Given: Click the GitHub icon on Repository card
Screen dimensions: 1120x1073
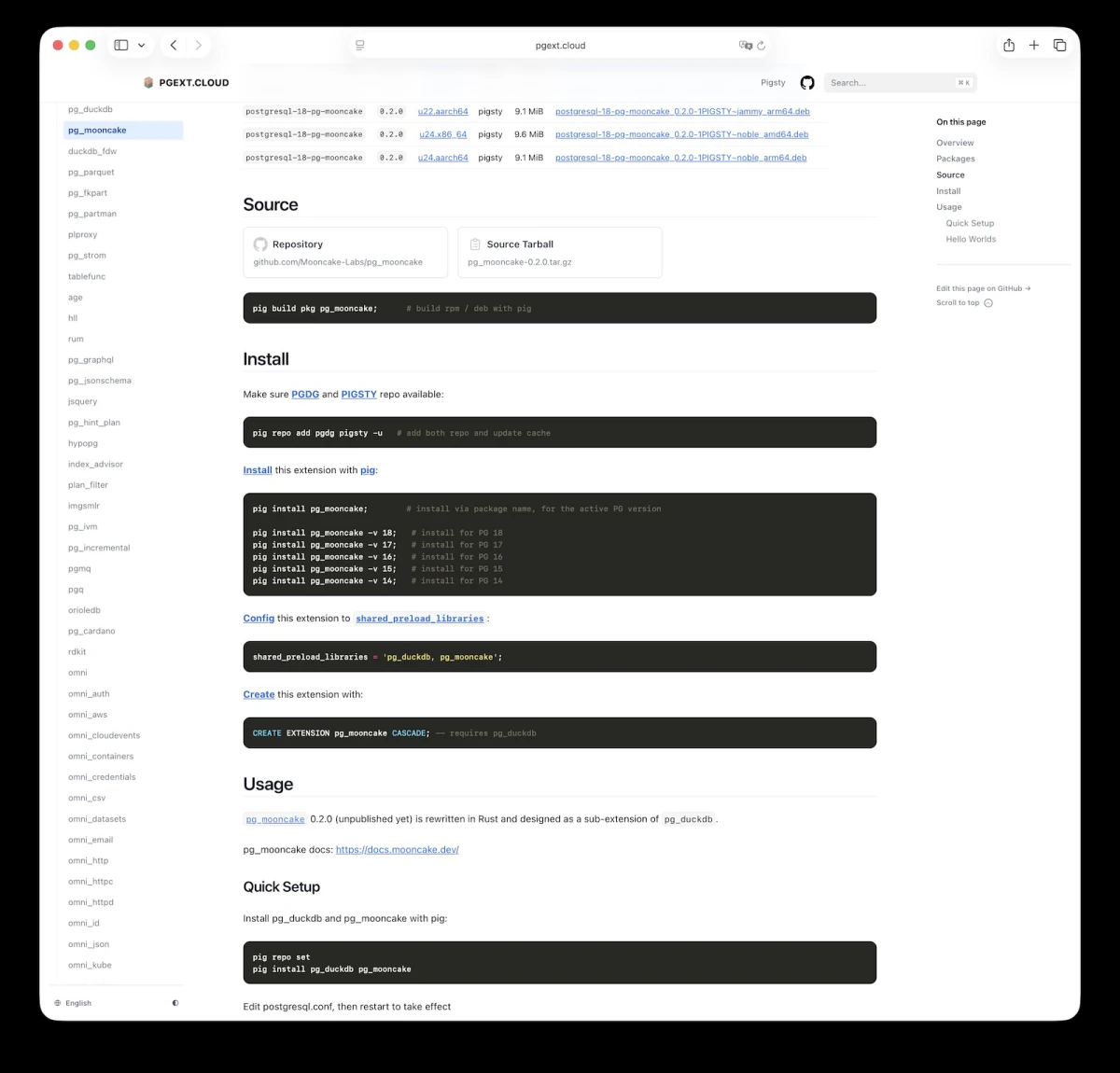Looking at the screenshot, I should (260, 244).
